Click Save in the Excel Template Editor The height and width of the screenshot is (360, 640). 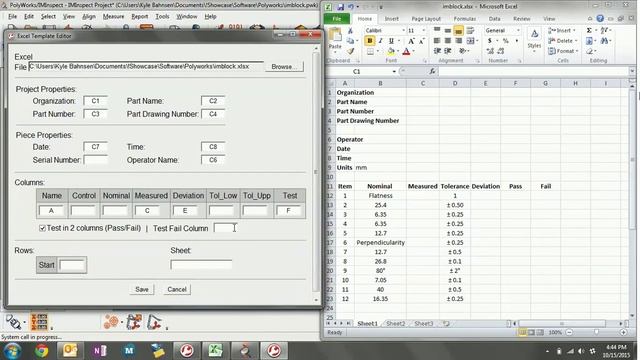[x=142, y=289]
